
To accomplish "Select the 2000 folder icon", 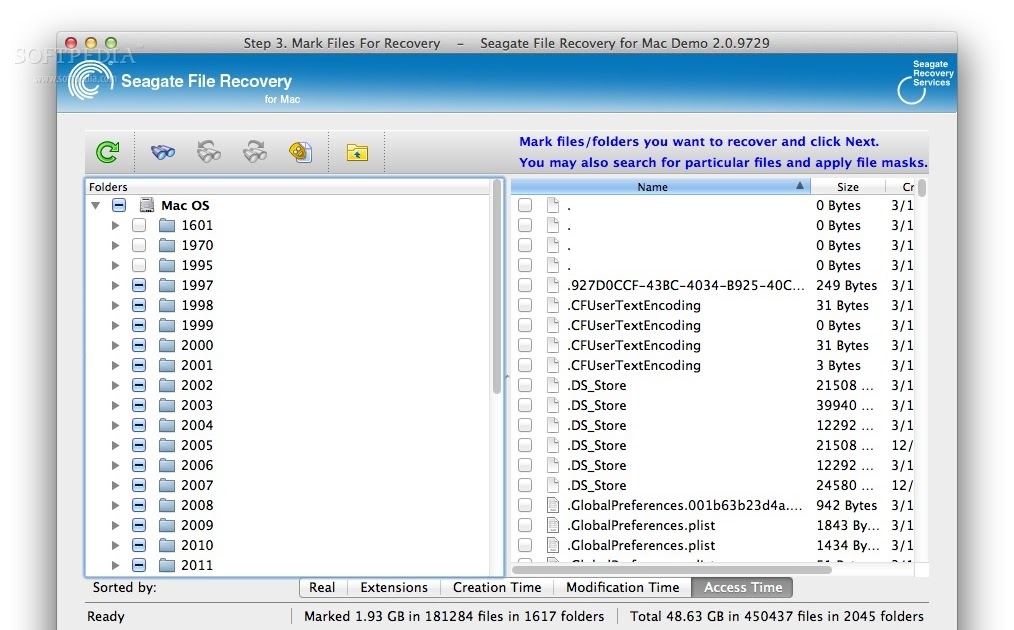I will [x=167, y=345].
